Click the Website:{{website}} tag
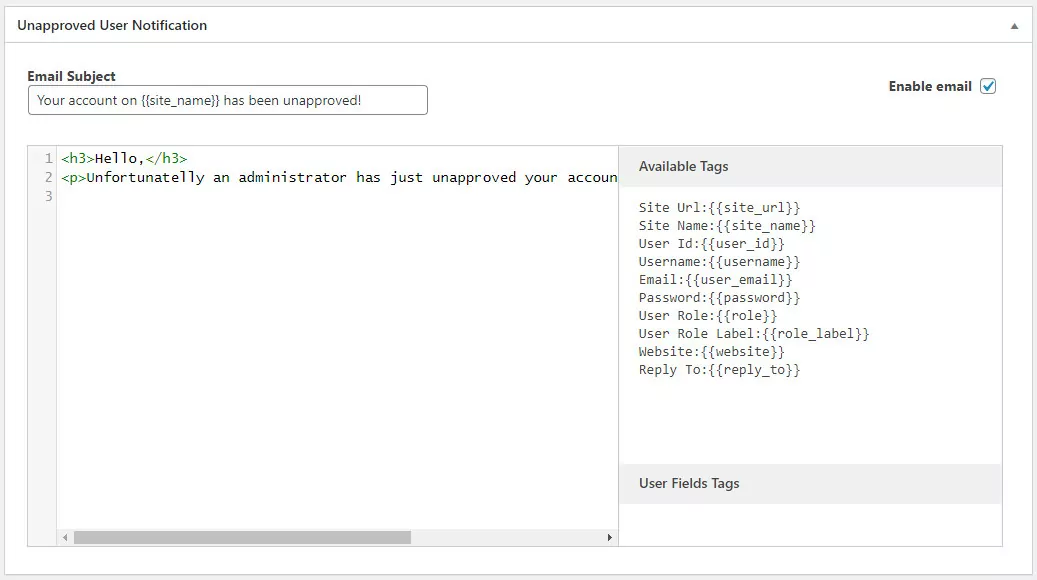1037x580 pixels. click(x=712, y=352)
